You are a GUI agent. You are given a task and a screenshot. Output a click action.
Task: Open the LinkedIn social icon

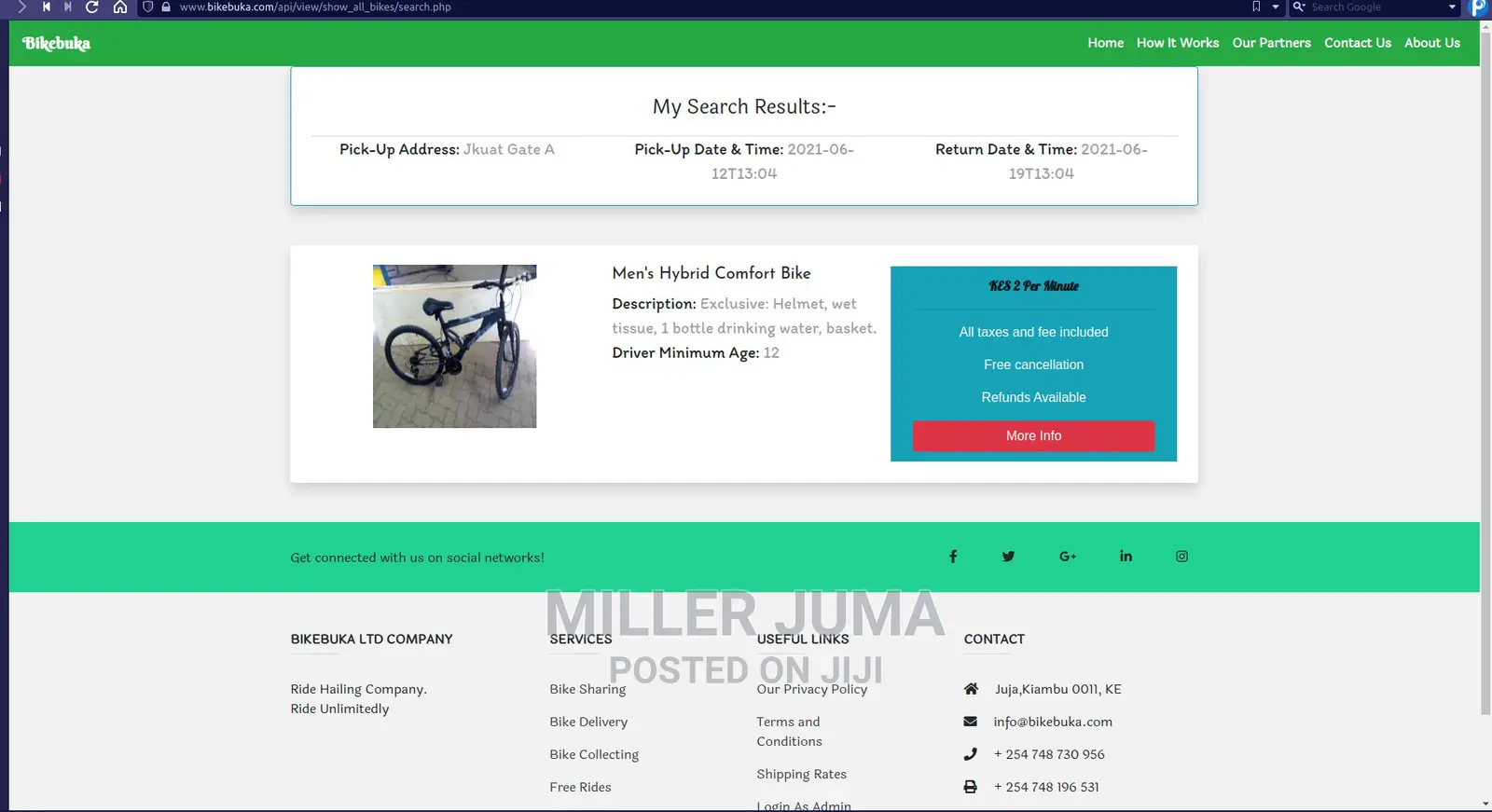[x=1126, y=556]
